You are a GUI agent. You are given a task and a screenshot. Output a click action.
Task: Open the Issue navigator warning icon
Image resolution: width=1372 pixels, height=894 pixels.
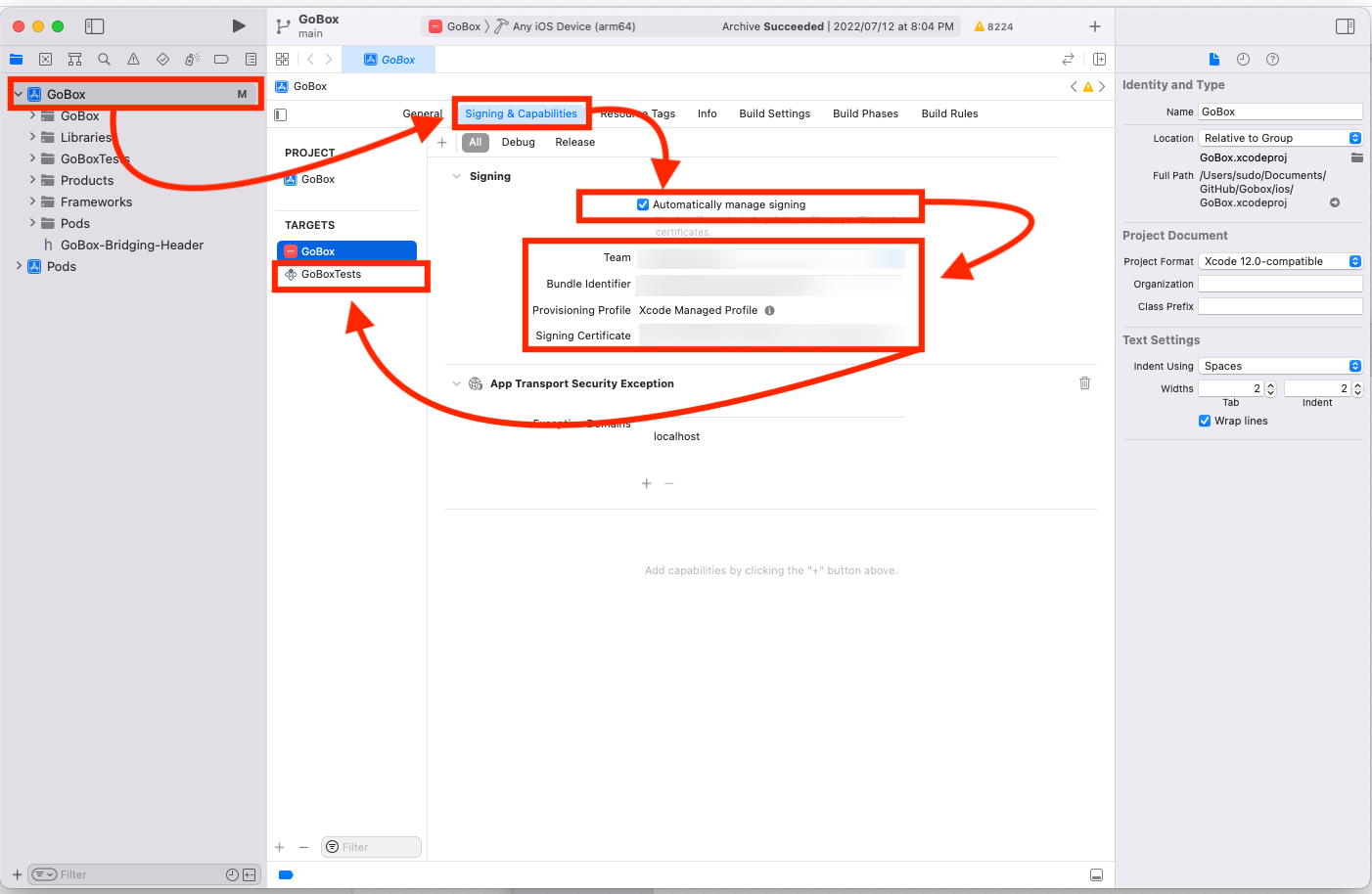pos(133,60)
